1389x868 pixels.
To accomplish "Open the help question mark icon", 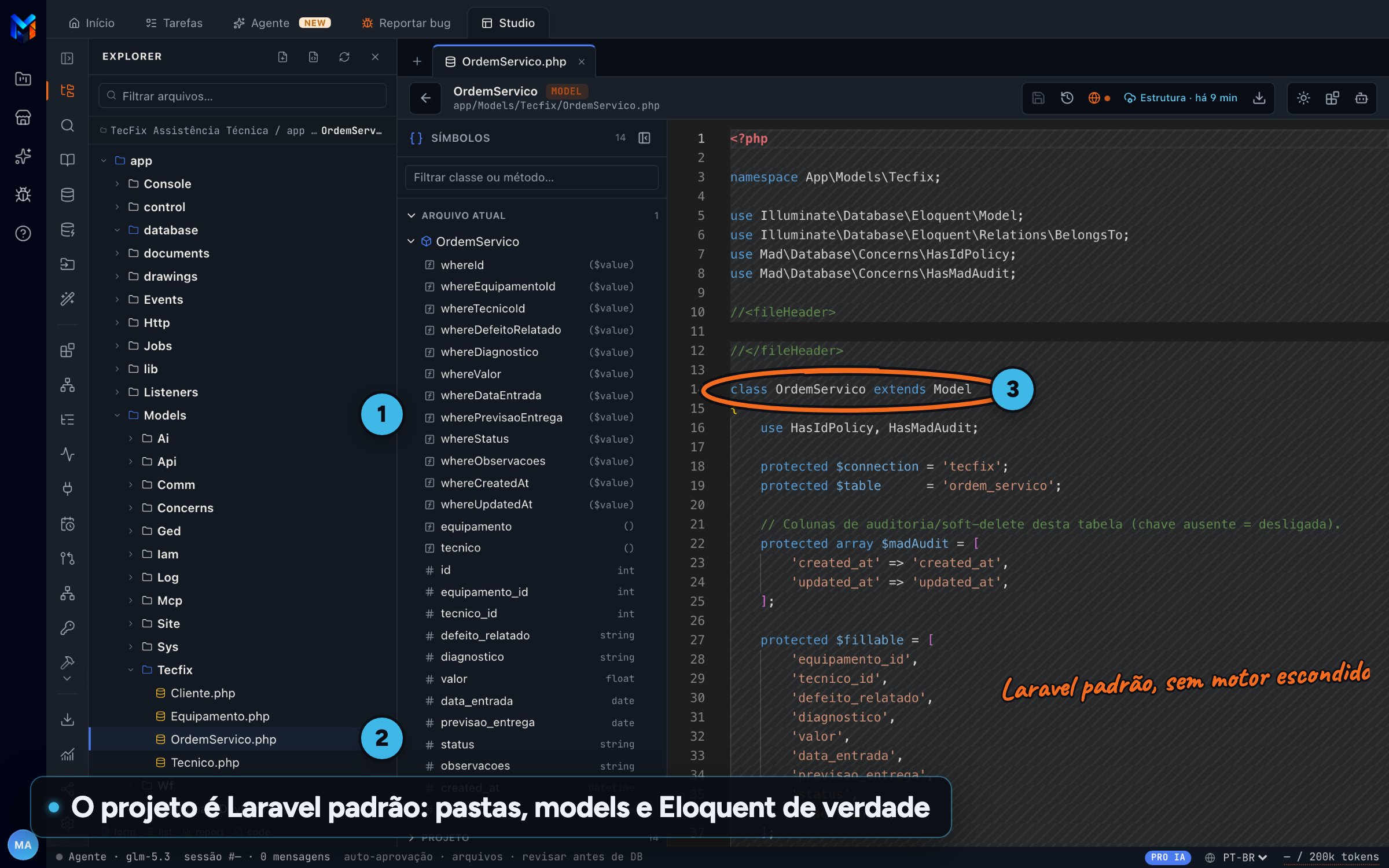I will coord(23,233).
